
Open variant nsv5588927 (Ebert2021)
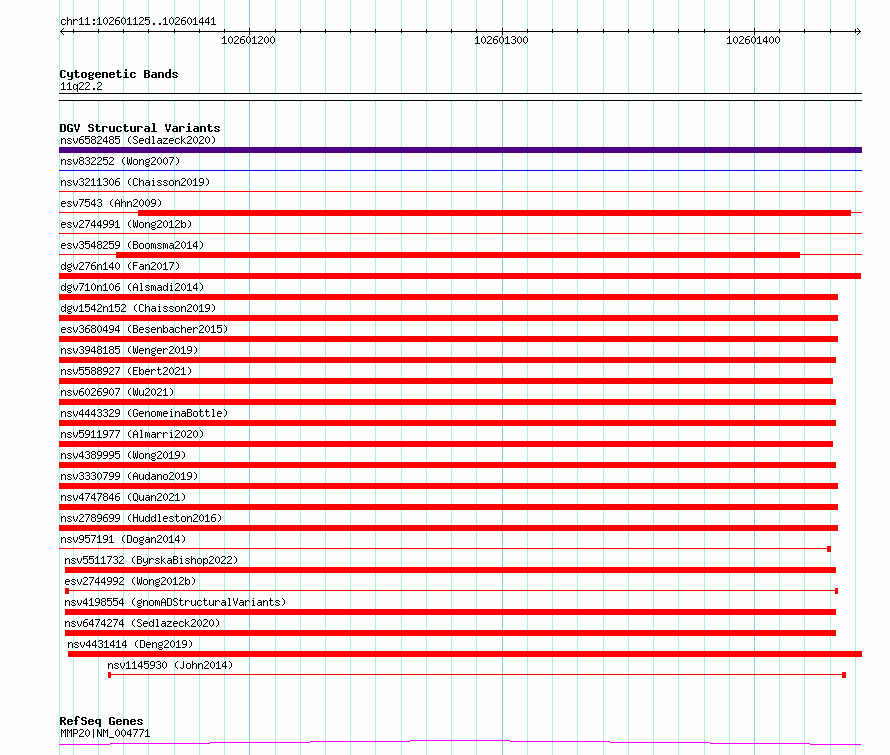click(x=126, y=371)
